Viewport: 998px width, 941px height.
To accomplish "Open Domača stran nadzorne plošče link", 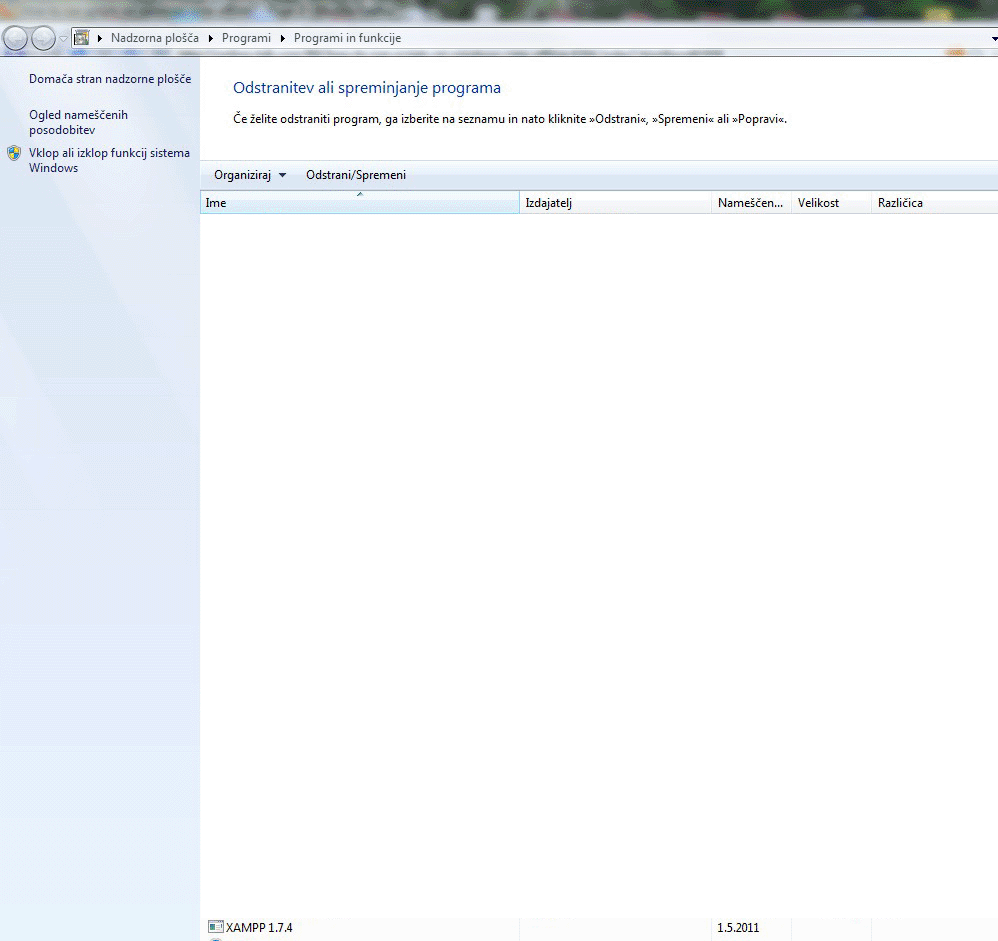I will click(x=110, y=79).
